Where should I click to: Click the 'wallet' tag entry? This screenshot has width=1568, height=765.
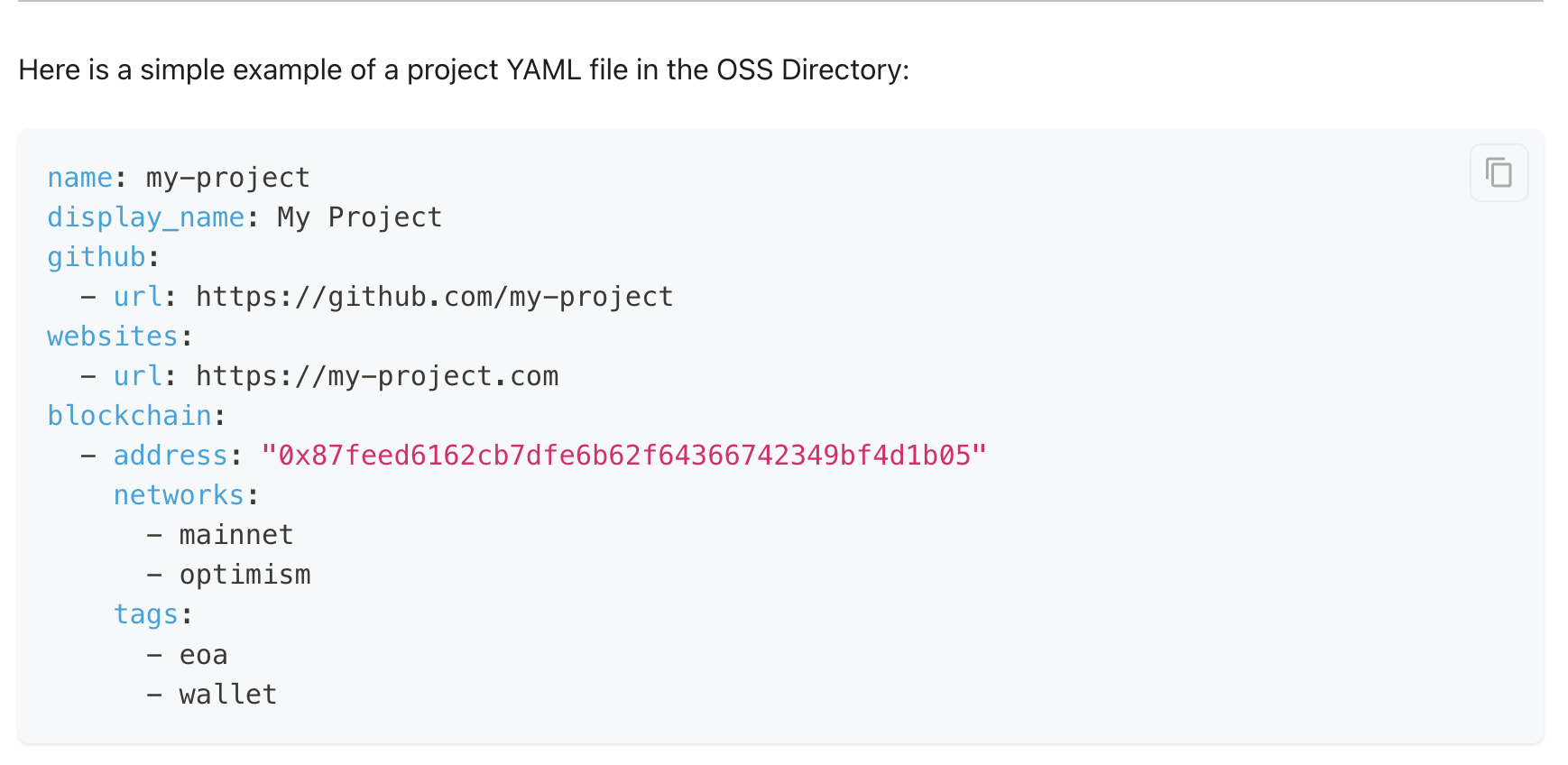pos(228,695)
